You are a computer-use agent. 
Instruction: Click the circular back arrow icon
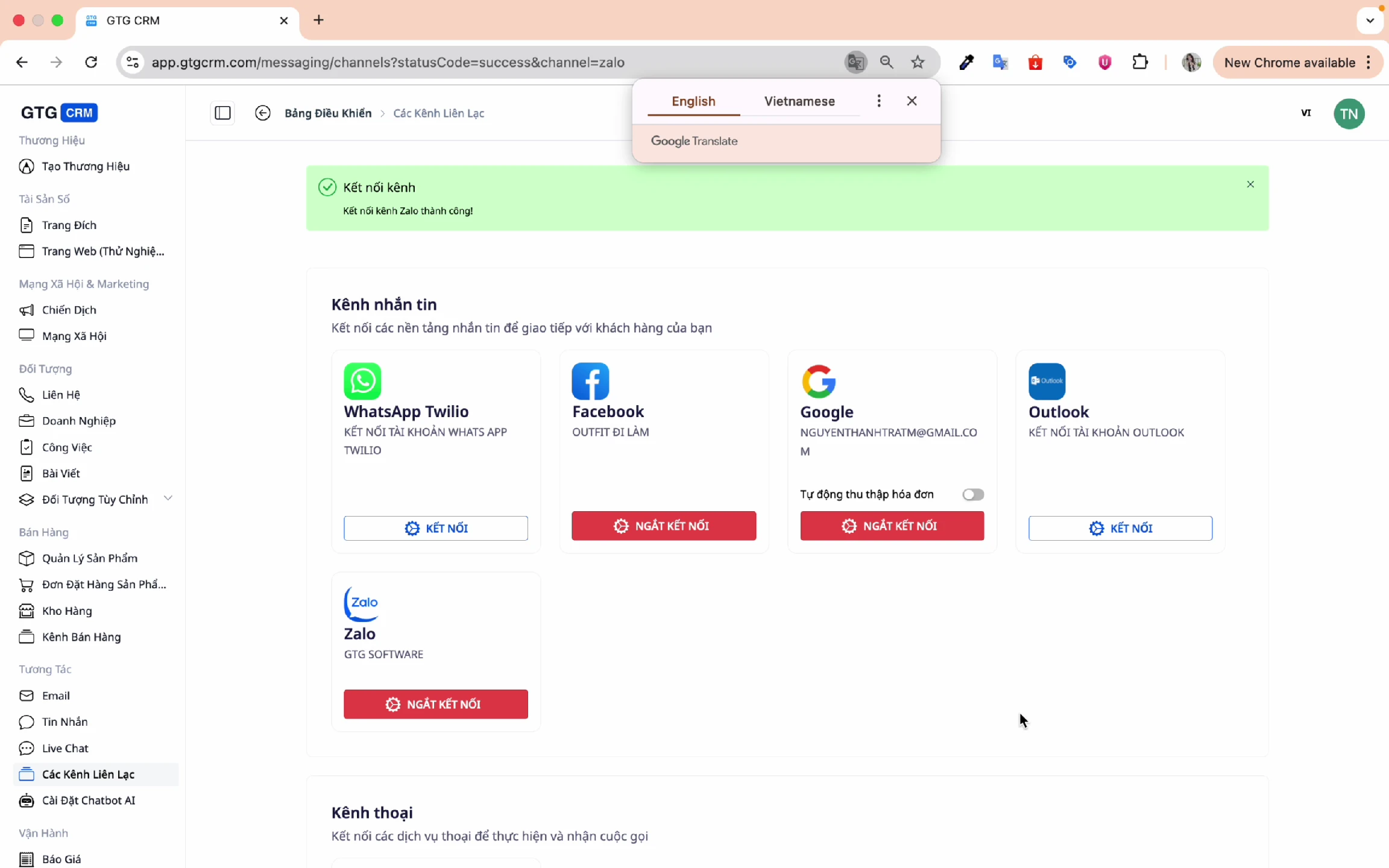click(x=262, y=113)
